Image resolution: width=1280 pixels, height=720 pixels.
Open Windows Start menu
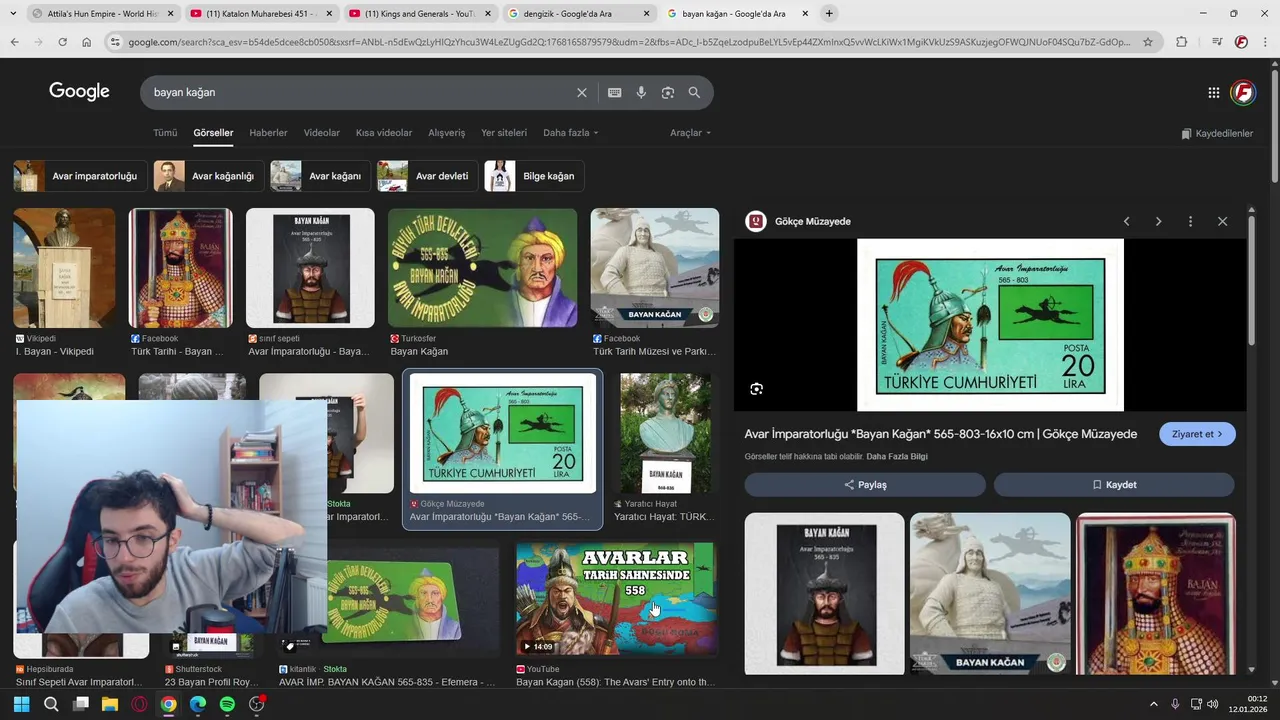point(21,704)
